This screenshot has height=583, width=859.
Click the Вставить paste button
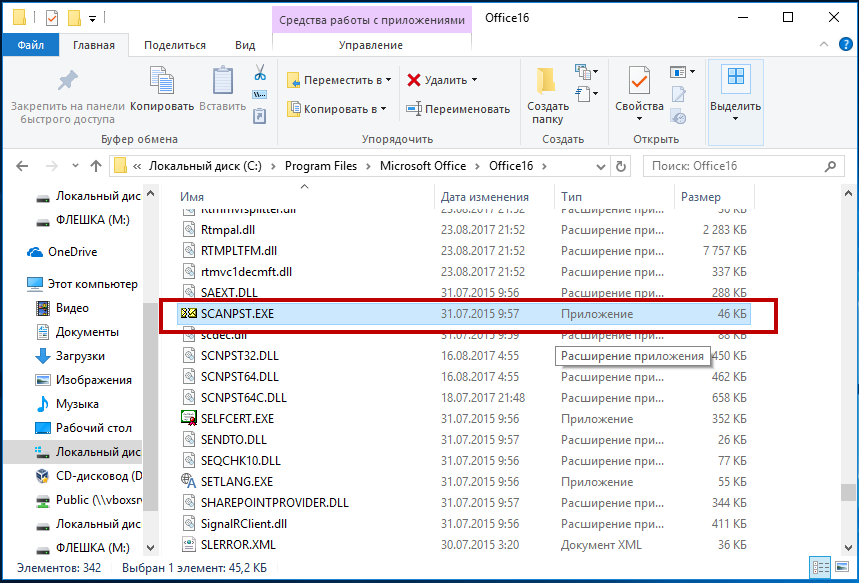point(222,89)
